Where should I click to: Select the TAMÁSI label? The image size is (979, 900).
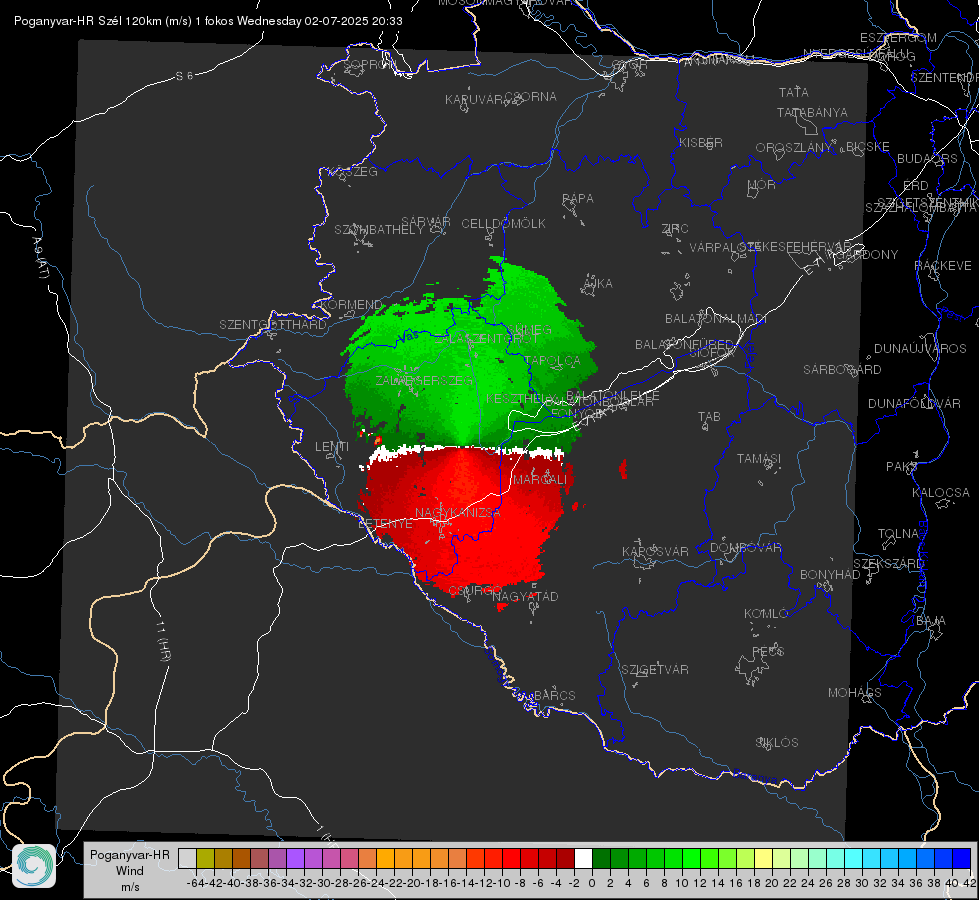coord(759,459)
